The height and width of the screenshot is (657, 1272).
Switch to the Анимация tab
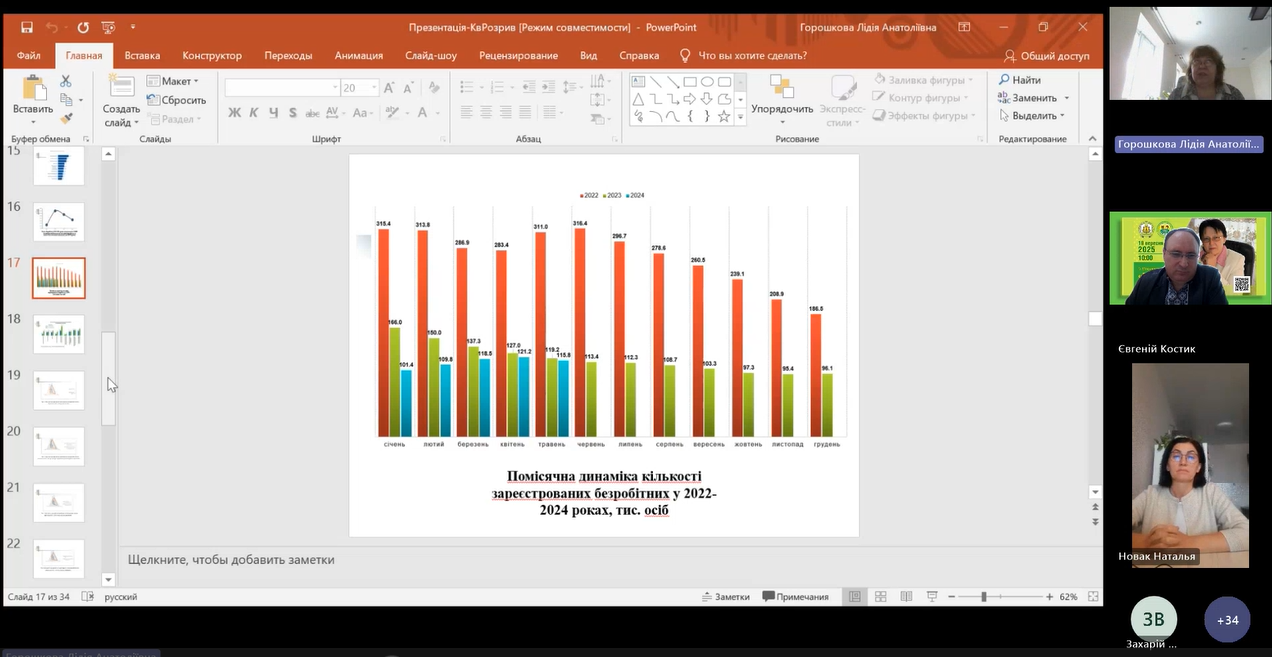tap(358, 56)
